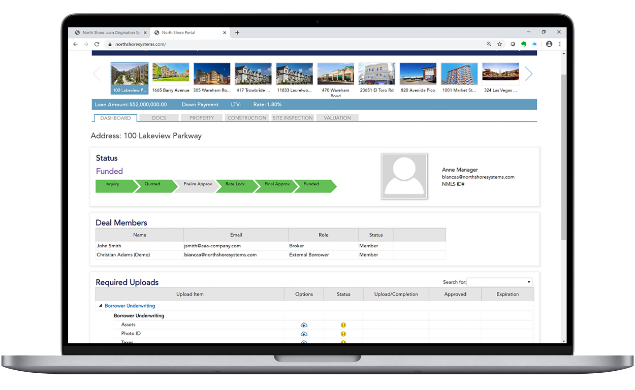Screen dimensions: 635x390
Task: Click the Inquiry status step
Action: coord(115,186)
